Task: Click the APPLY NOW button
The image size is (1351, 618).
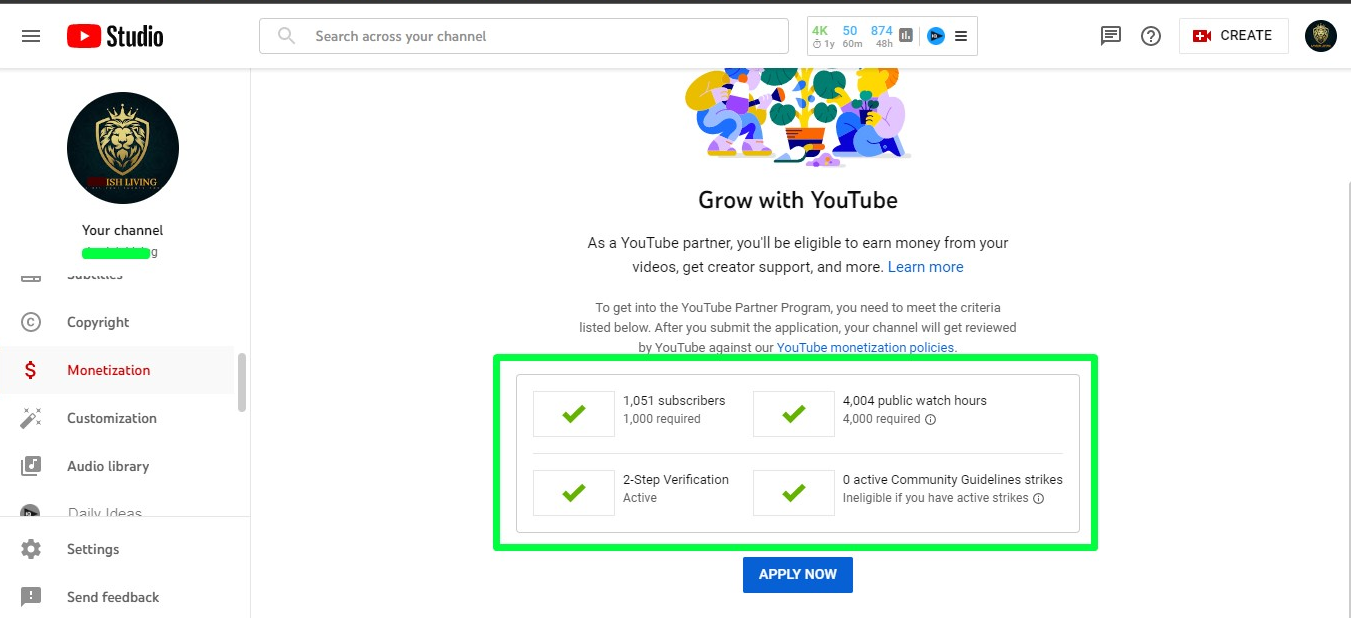Action: point(797,575)
